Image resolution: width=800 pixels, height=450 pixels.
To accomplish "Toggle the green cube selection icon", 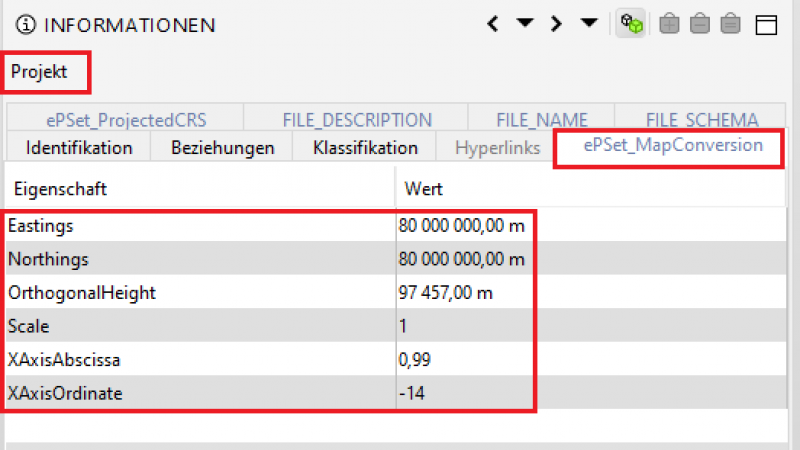I will point(630,24).
